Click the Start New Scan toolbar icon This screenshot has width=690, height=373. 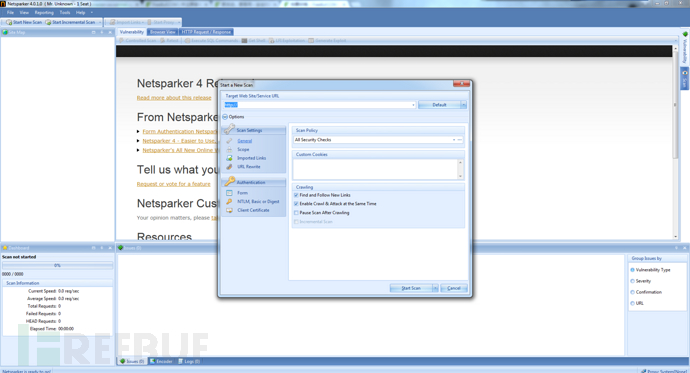click(9, 22)
